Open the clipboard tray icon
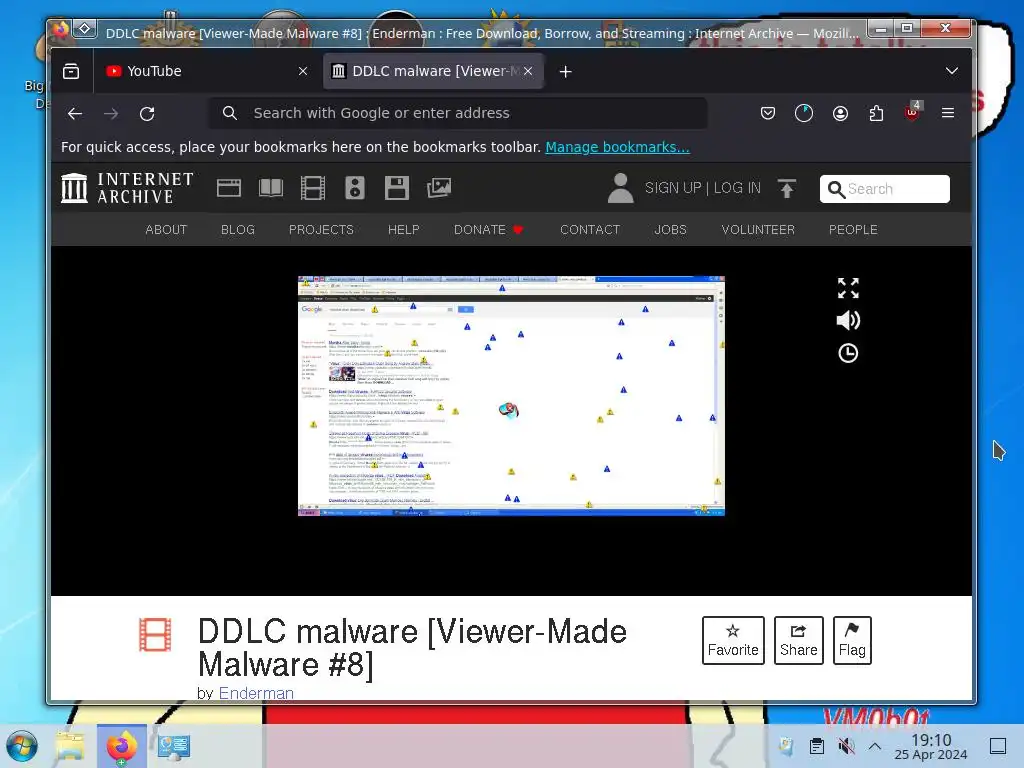 click(816, 746)
